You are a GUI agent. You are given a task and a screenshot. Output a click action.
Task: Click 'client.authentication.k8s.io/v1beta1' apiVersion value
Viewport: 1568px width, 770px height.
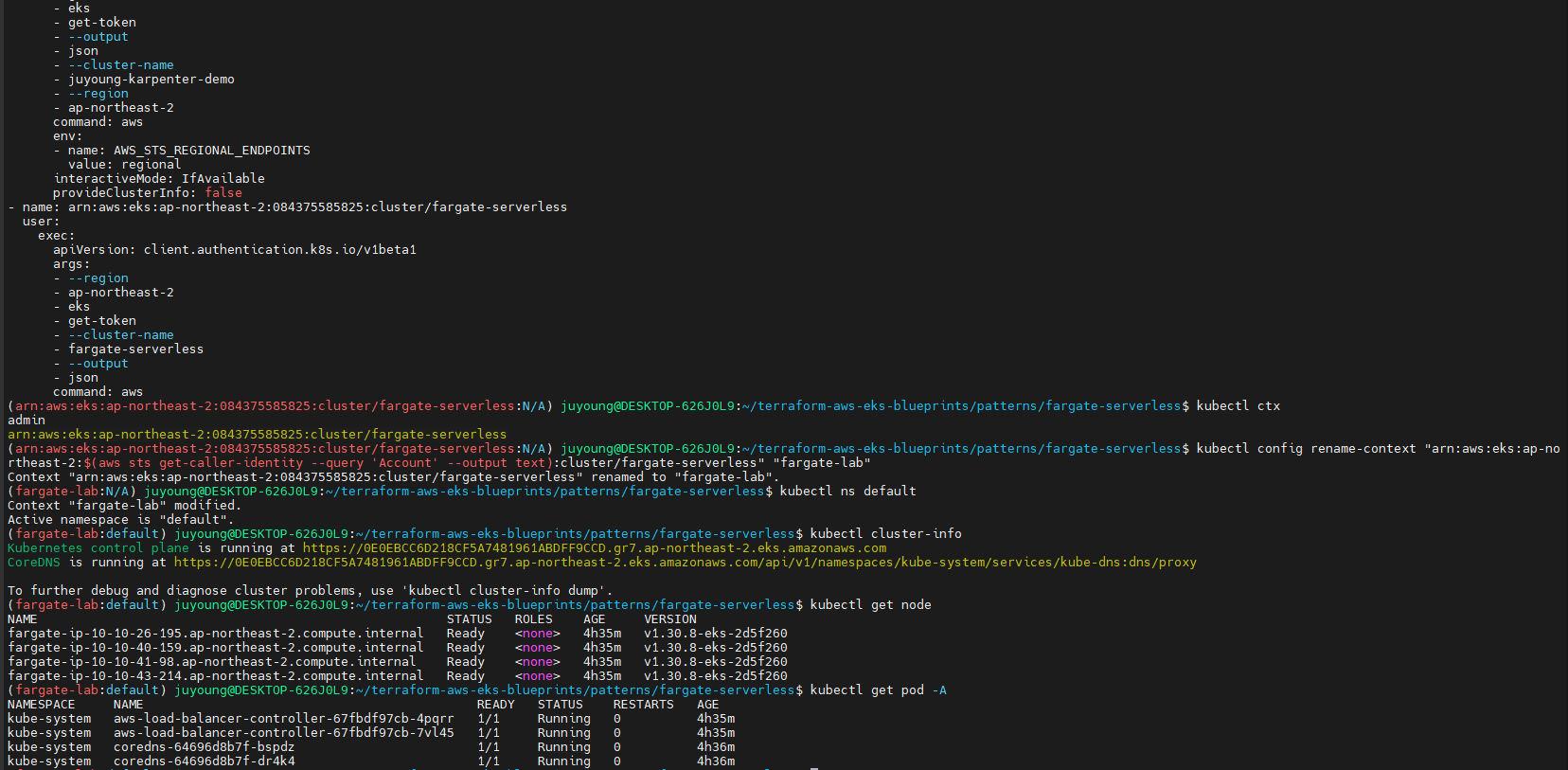tap(280, 250)
